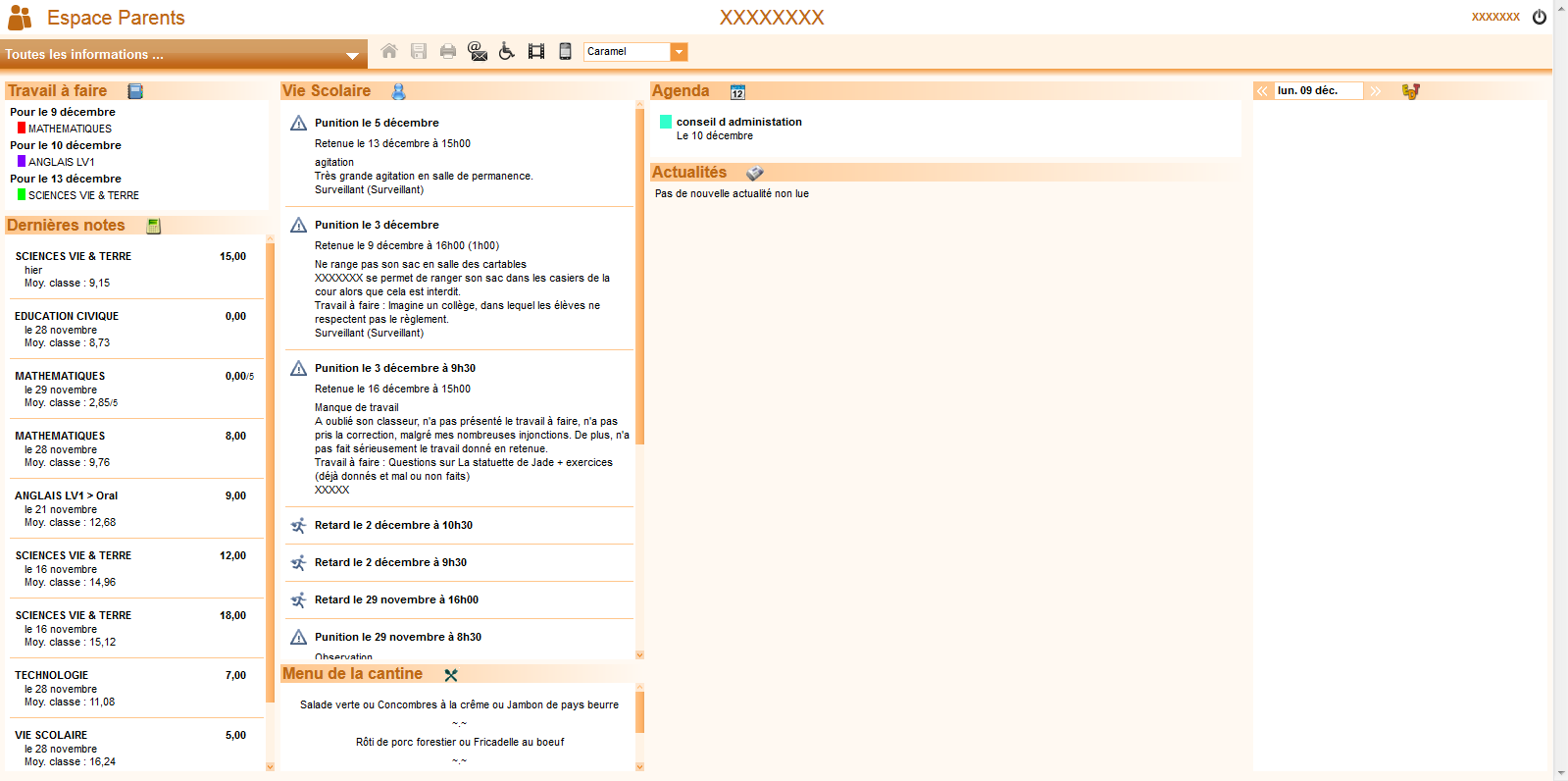The height and width of the screenshot is (781, 1568).
Task: Click the printer icon
Action: pos(448,51)
